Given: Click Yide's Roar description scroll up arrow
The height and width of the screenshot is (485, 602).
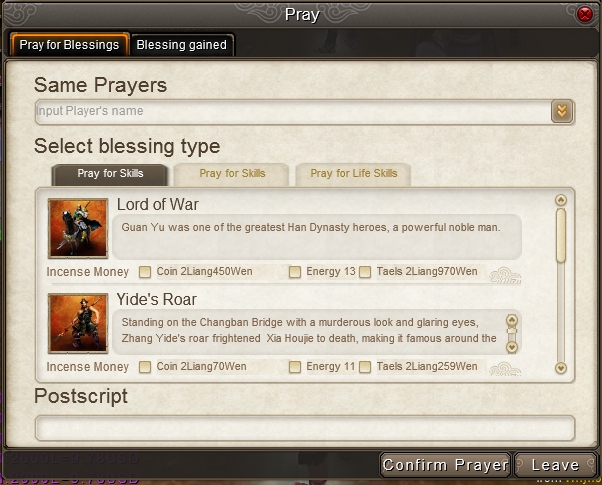Looking at the screenshot, I should point(512,320).
